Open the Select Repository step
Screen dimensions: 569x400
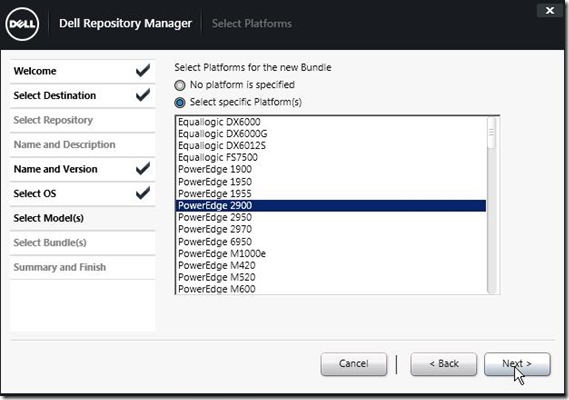click(x=83, y=120)
